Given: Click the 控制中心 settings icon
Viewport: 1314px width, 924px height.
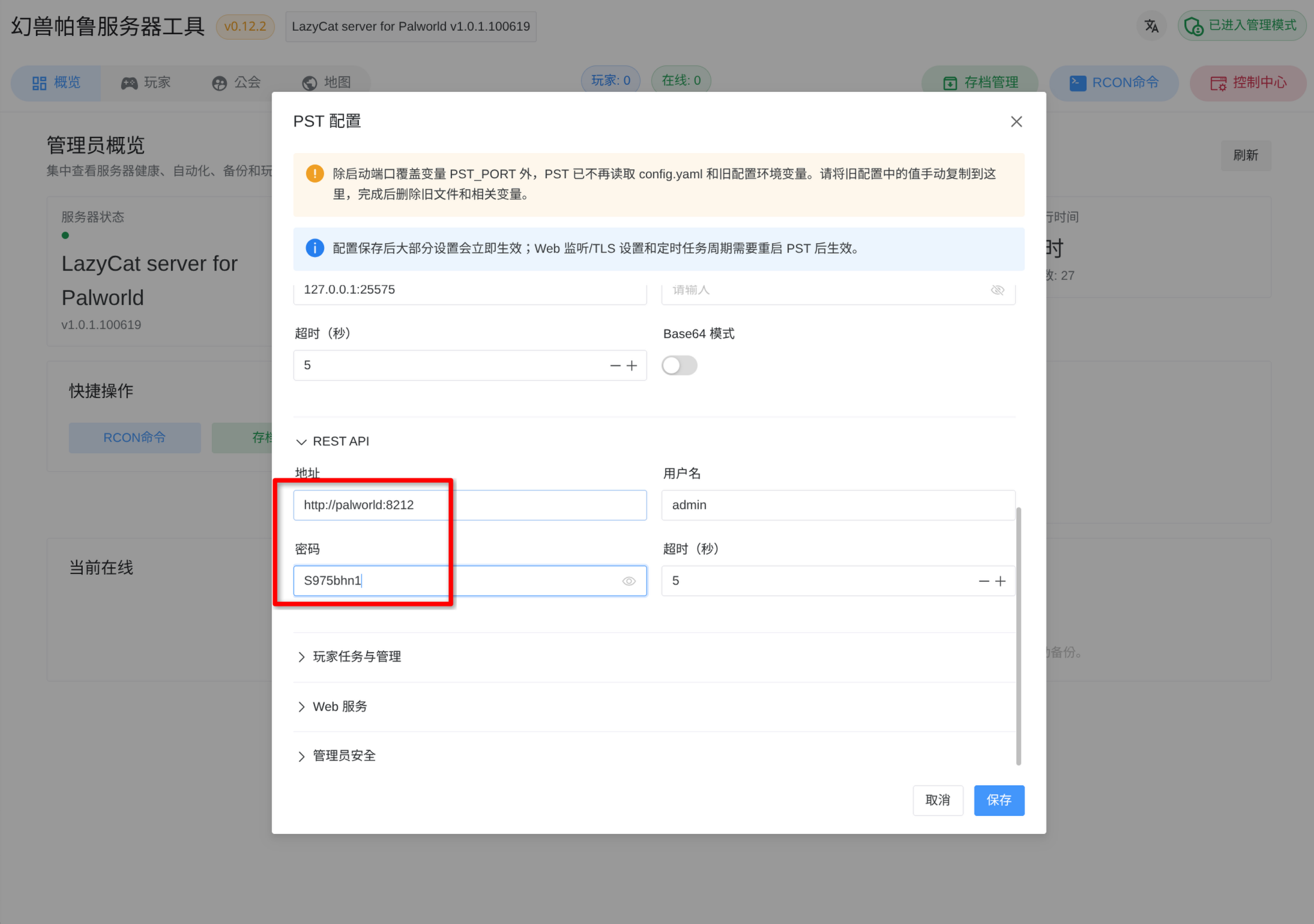Looking at the screenshot, I should point(1218,83).
